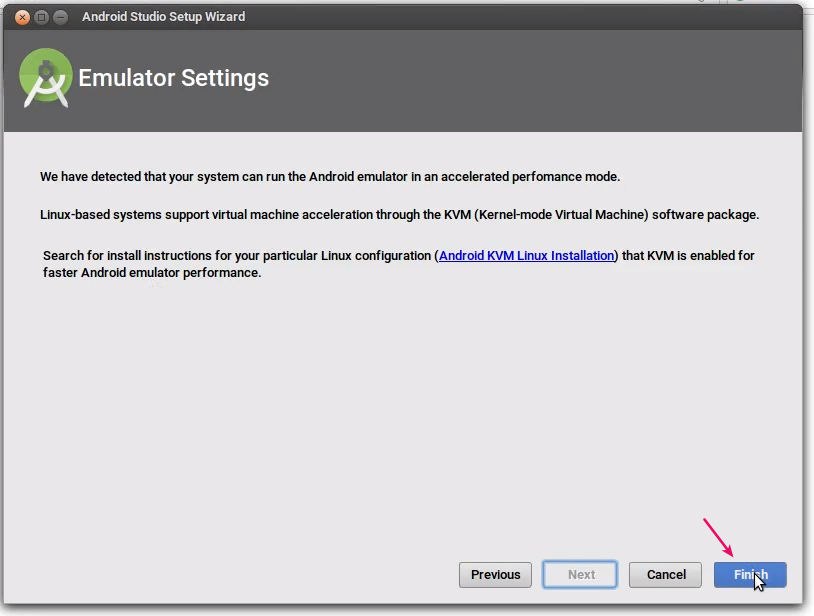
Task: Click the Finish button highlighted by the arrow
Action: [750, 574]
